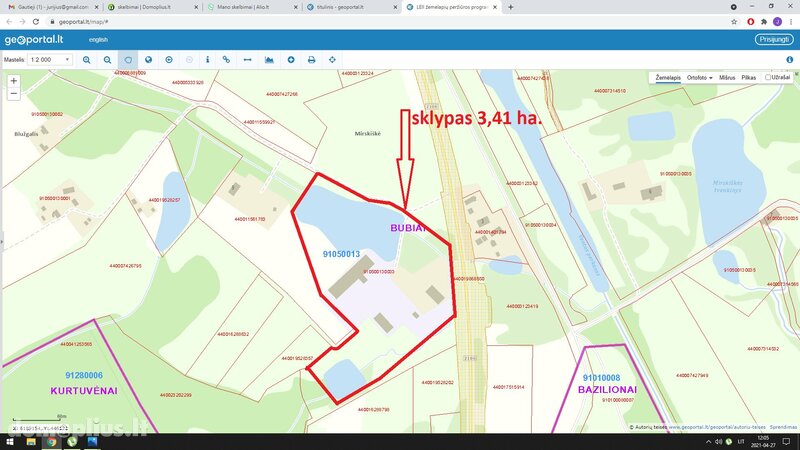Select the identify info tool icon
Viewport: 800px width, 450px height.
(x=208, y=60)
